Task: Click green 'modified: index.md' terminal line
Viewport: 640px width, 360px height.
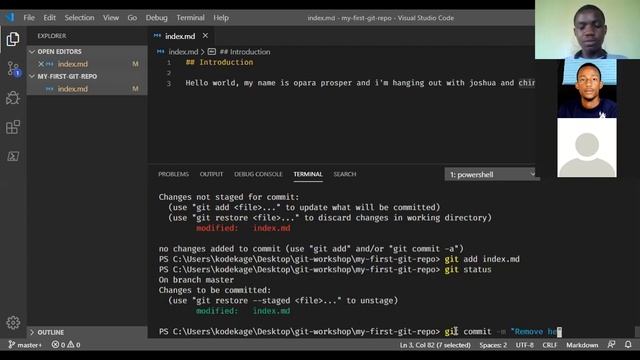Action: pos(243,311)
